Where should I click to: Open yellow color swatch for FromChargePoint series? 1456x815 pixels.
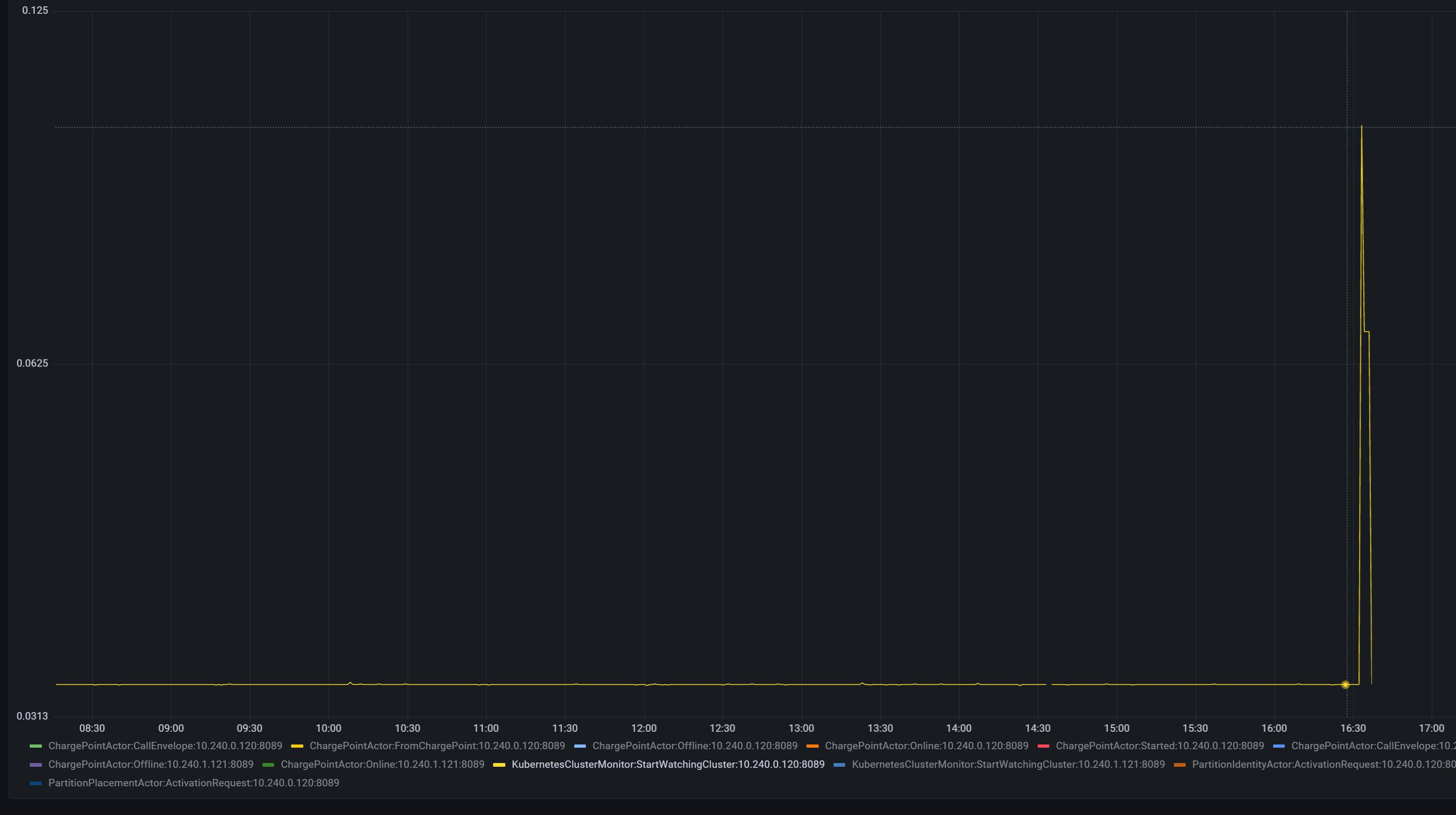tap(297, 746)
